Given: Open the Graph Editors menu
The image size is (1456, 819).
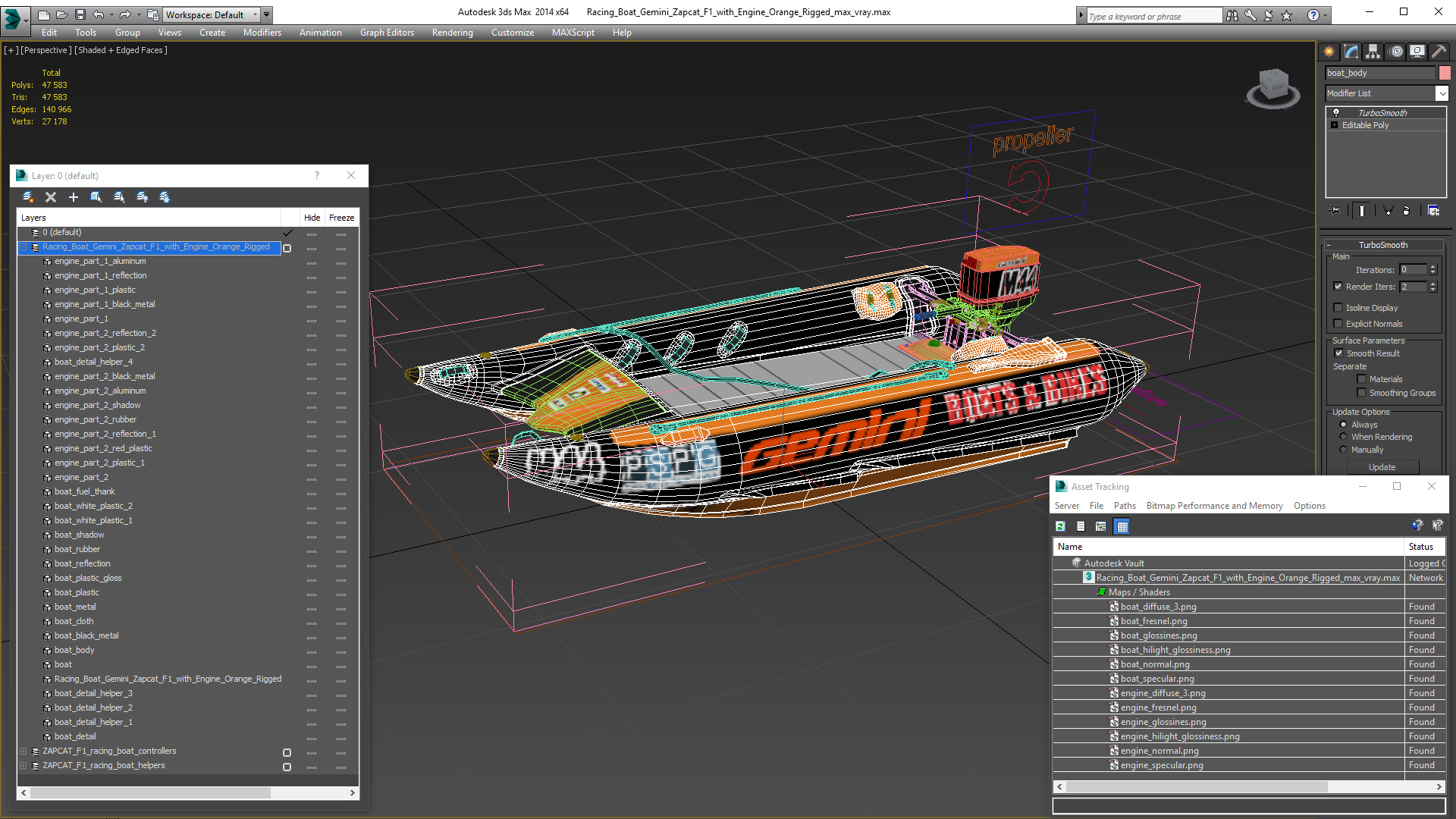Looking at the screenshot, I should coord(387,33).
